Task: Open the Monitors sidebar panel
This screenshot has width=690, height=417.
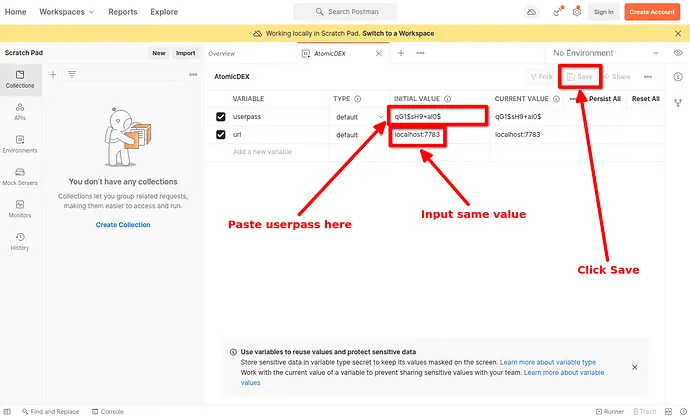Action: click(x=20, y=209)
